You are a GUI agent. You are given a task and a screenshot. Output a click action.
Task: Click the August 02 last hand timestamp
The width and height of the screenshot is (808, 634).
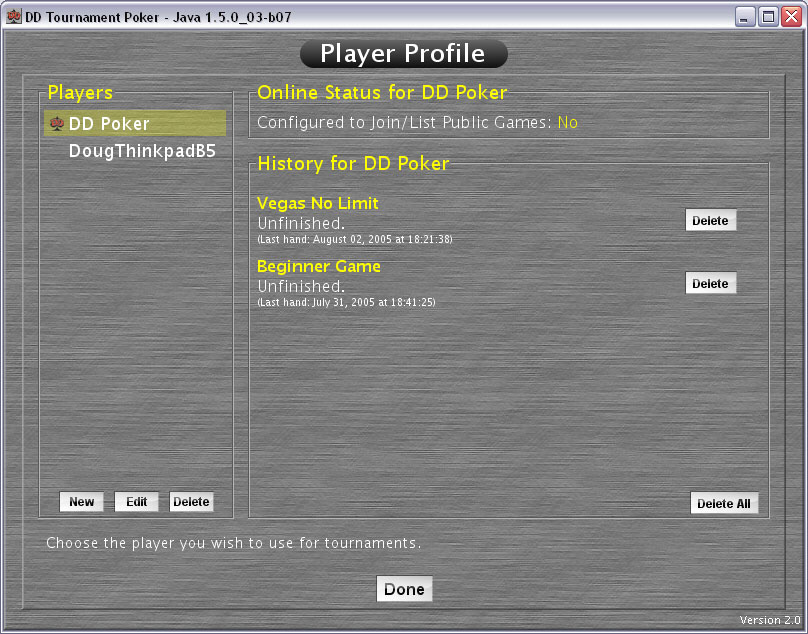[355, 240]
